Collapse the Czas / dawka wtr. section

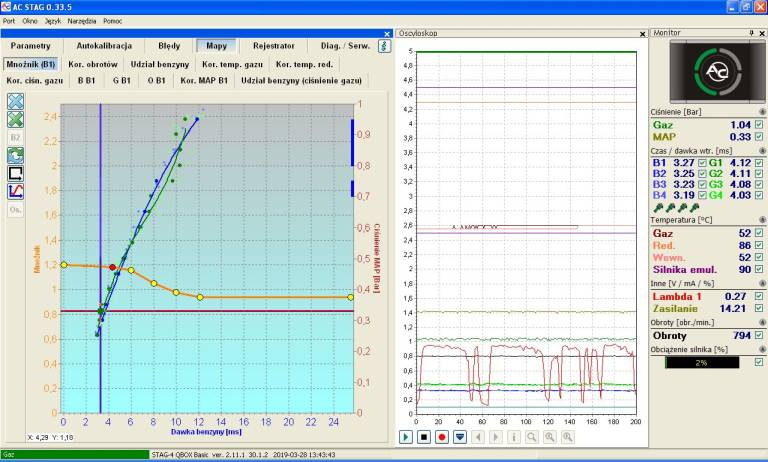pos(762,151)
